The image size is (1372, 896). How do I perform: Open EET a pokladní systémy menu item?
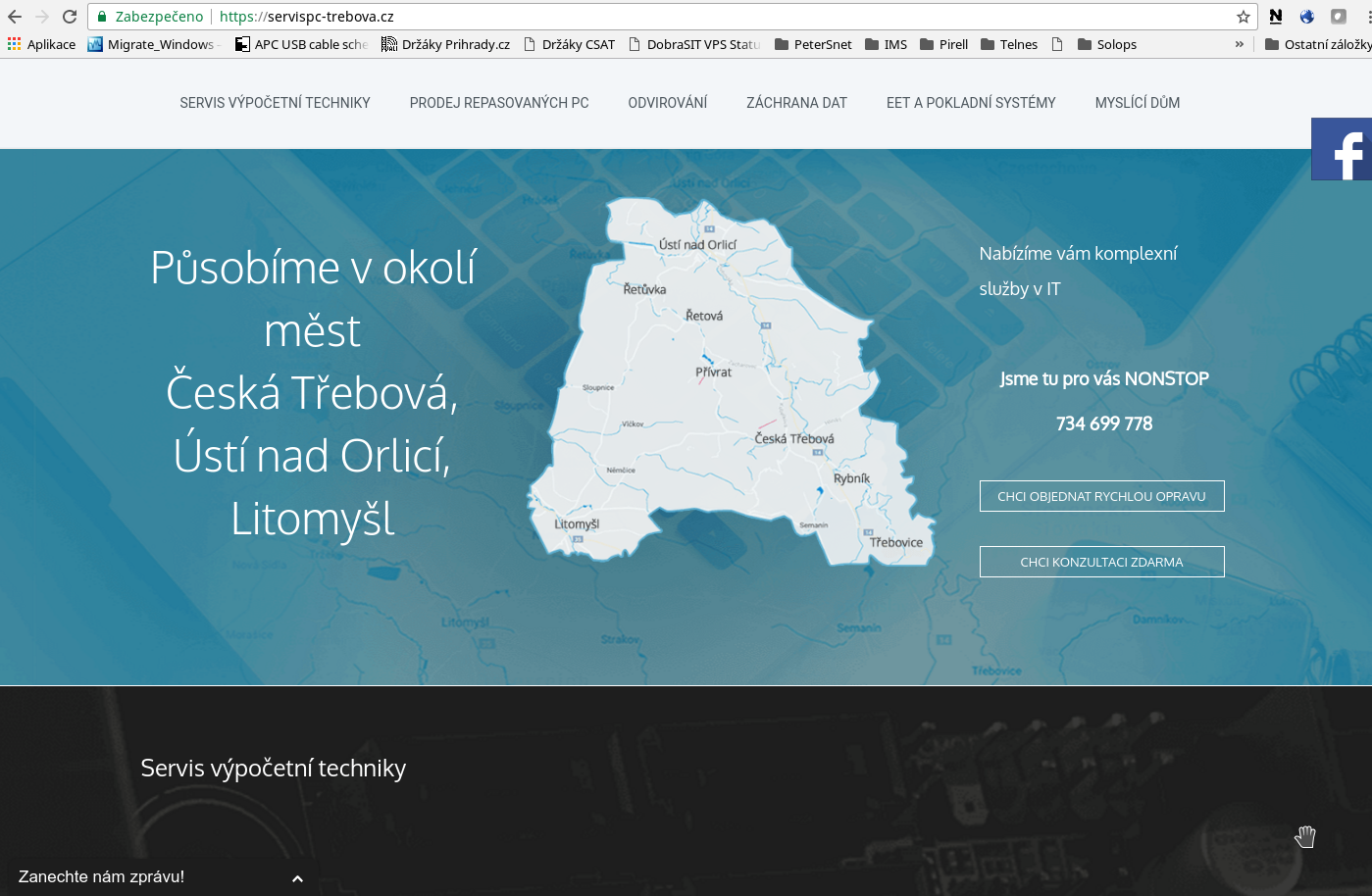tap(971, 103)
